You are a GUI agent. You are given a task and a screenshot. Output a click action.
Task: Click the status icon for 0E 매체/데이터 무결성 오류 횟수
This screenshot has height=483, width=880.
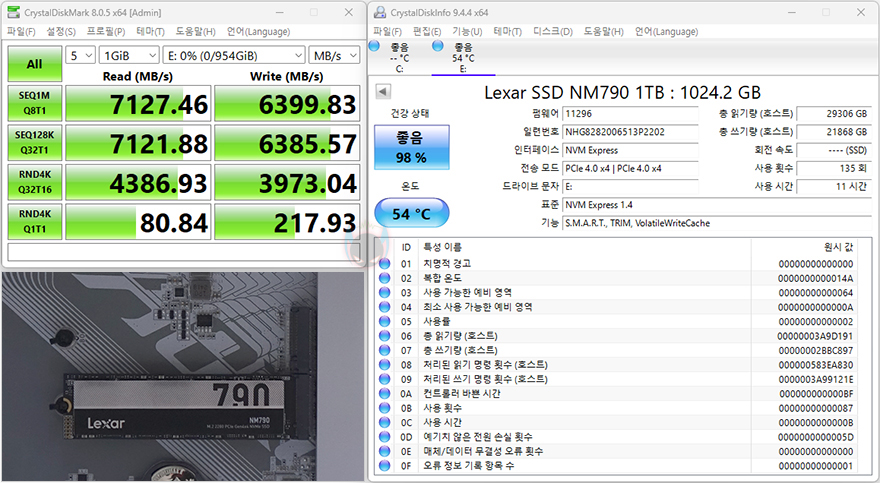384,452
